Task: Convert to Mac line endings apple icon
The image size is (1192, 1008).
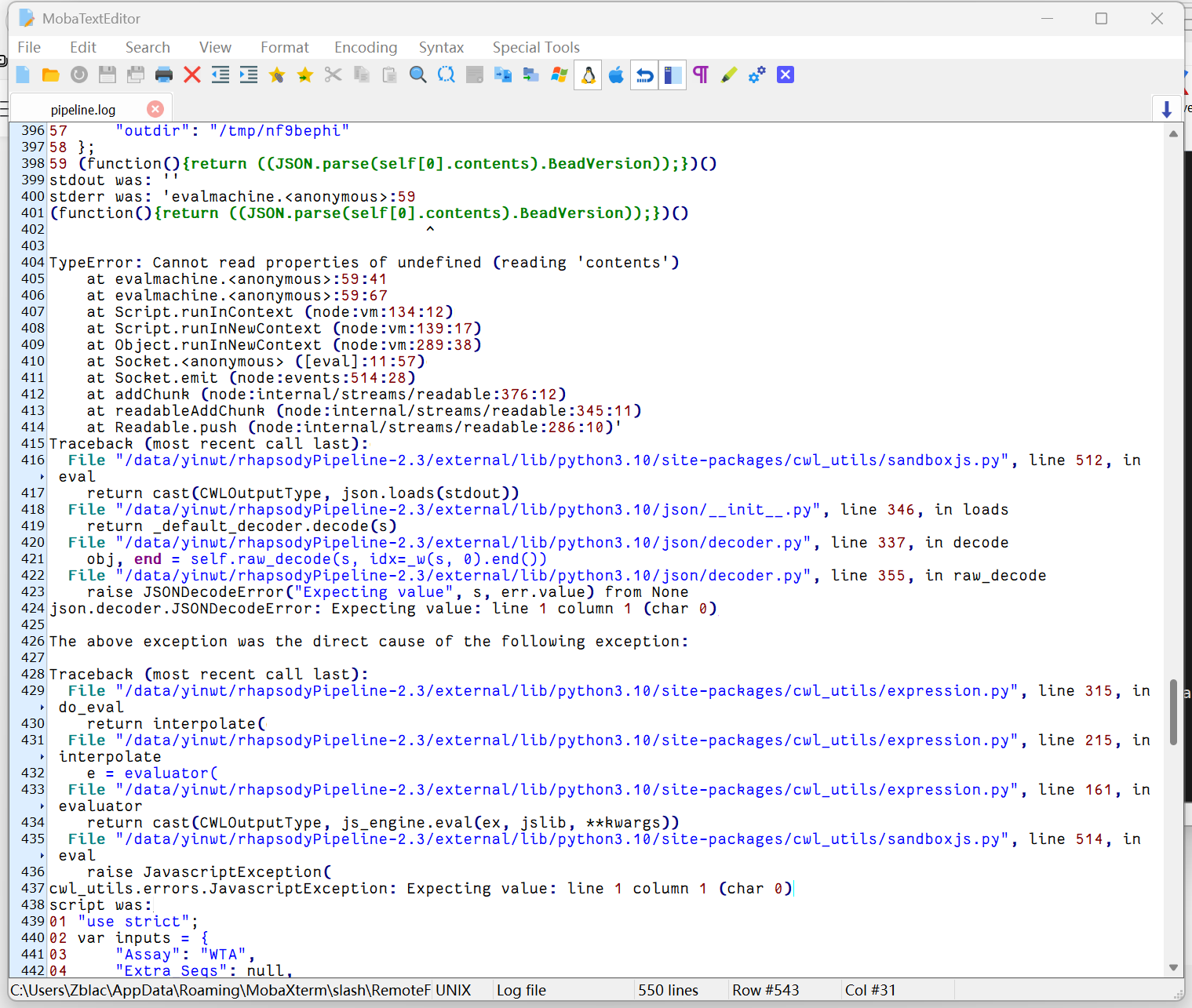Action: click(616, 75)
